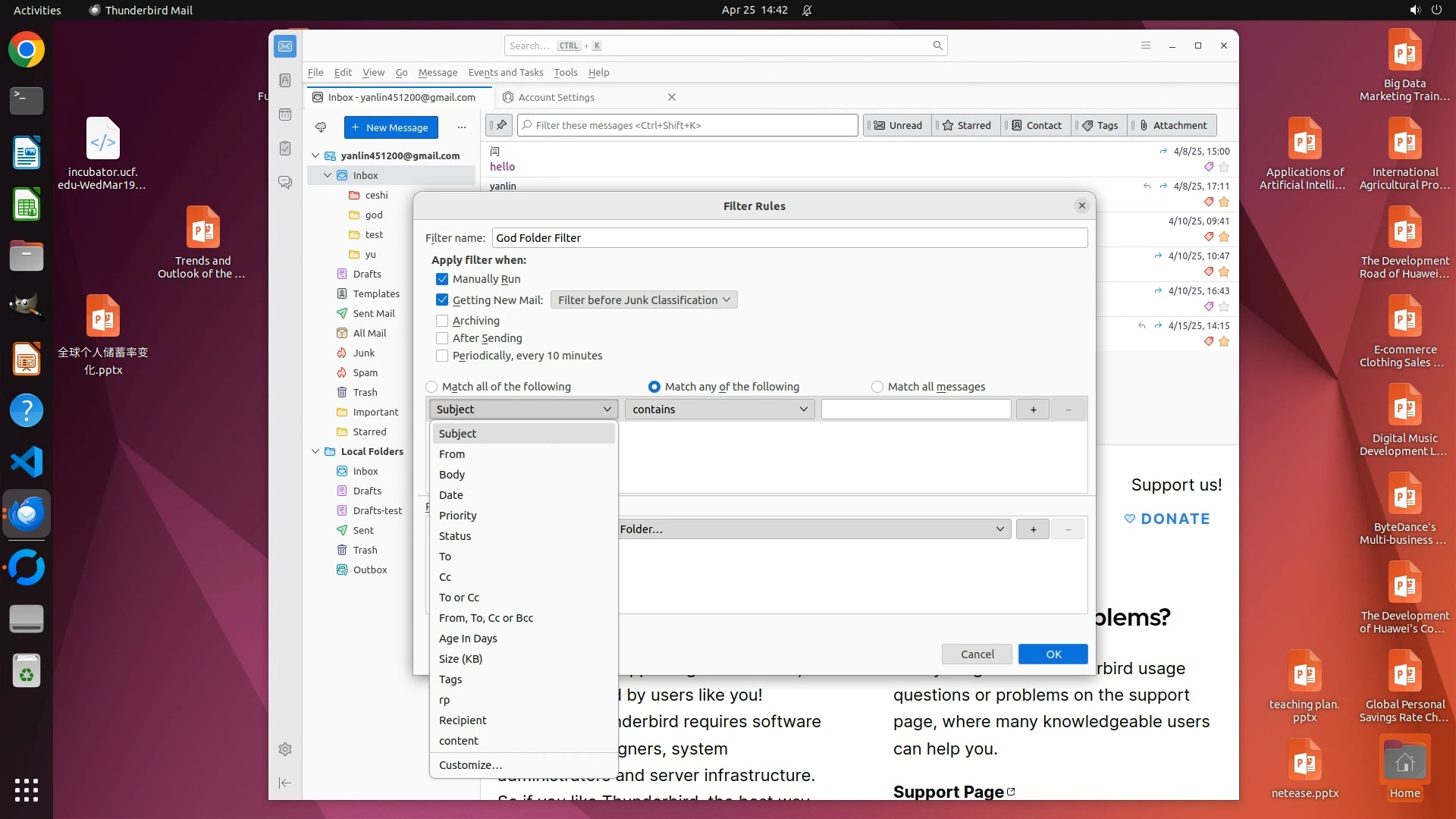Open the Address Book sidebar icon
The height and width of the screenshot is (819, 1456).
click(285, 80)
